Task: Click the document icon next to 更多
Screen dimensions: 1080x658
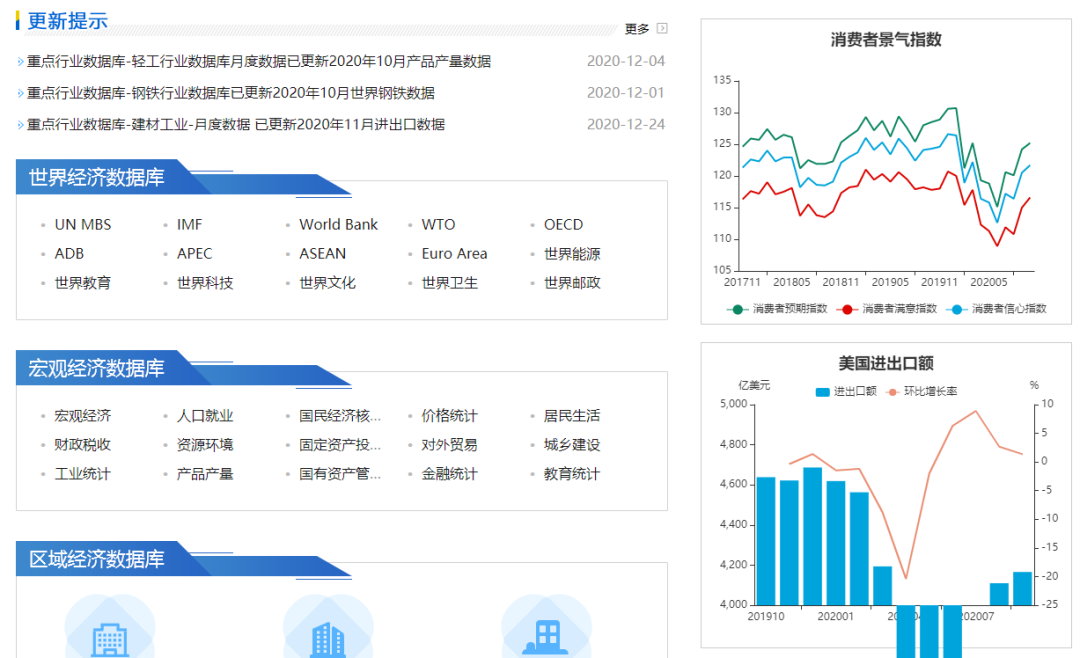Action: pyautogui.click(x=662, y=29)
